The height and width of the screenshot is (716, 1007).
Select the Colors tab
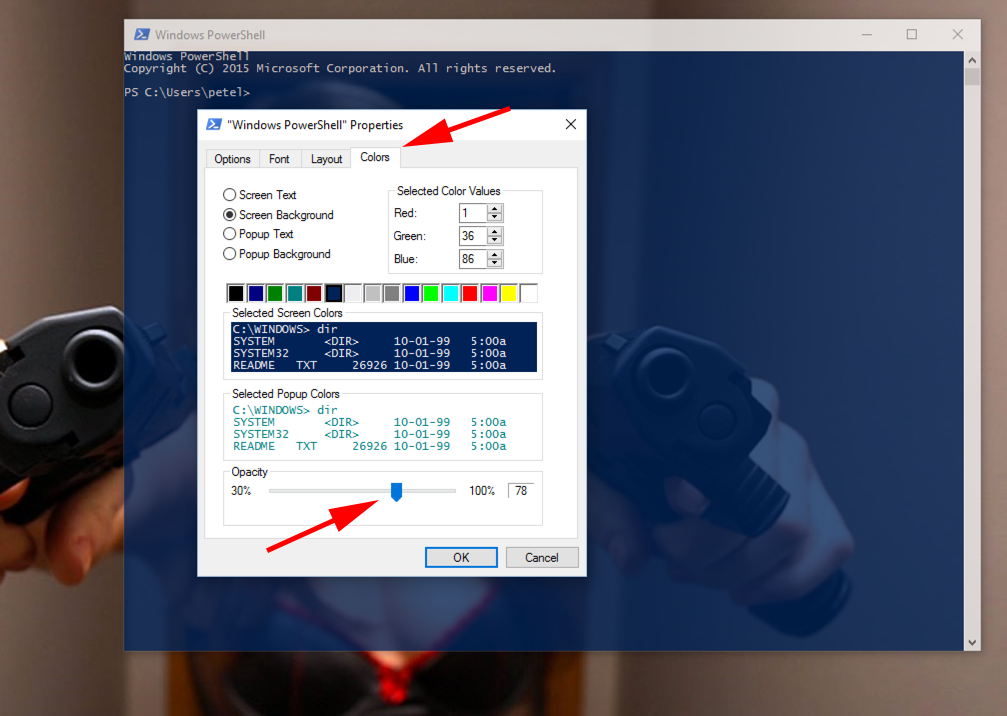tap(375, 157)
